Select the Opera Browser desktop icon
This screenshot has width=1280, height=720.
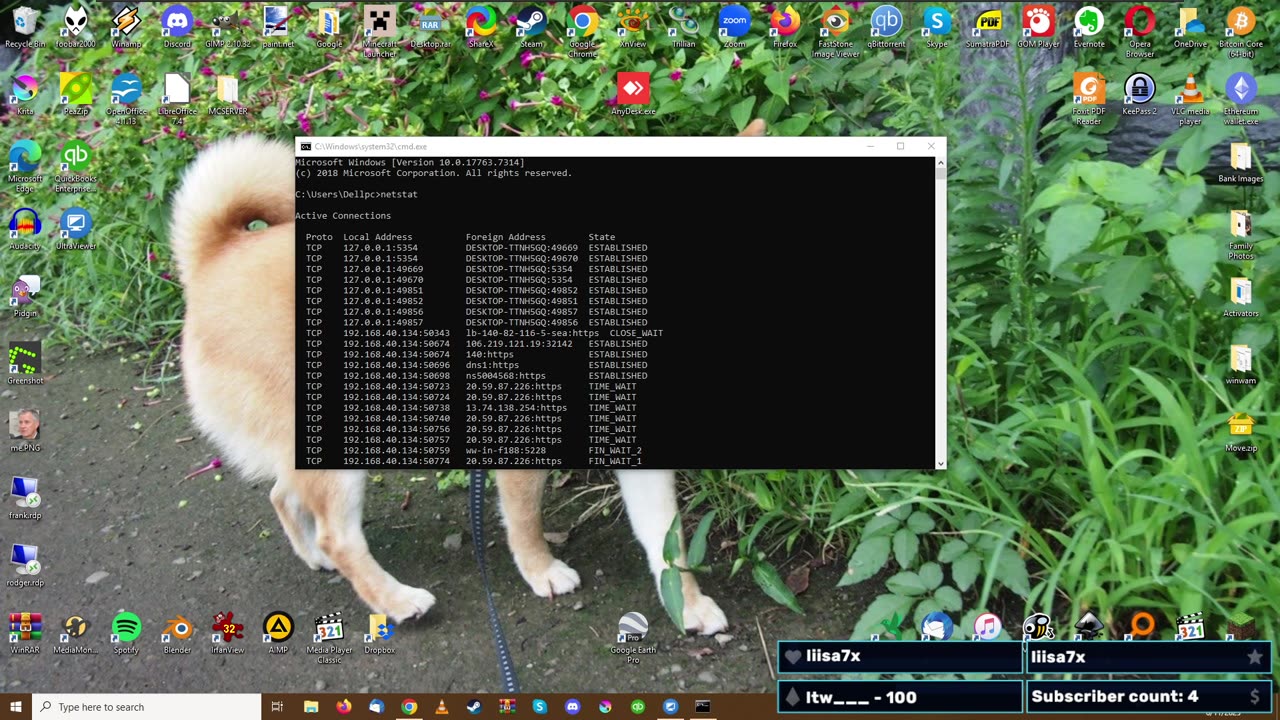[1139, 30]
